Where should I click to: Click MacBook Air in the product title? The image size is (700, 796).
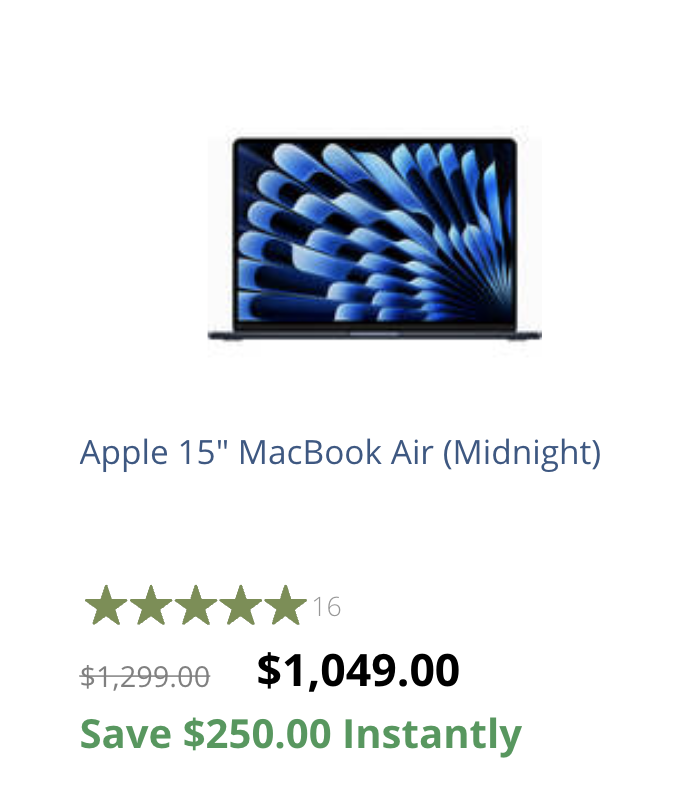(336, 452)
